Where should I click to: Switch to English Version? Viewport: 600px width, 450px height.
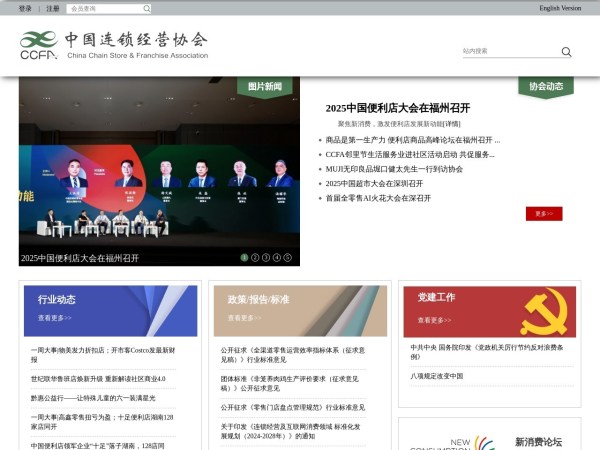(559, 8)
